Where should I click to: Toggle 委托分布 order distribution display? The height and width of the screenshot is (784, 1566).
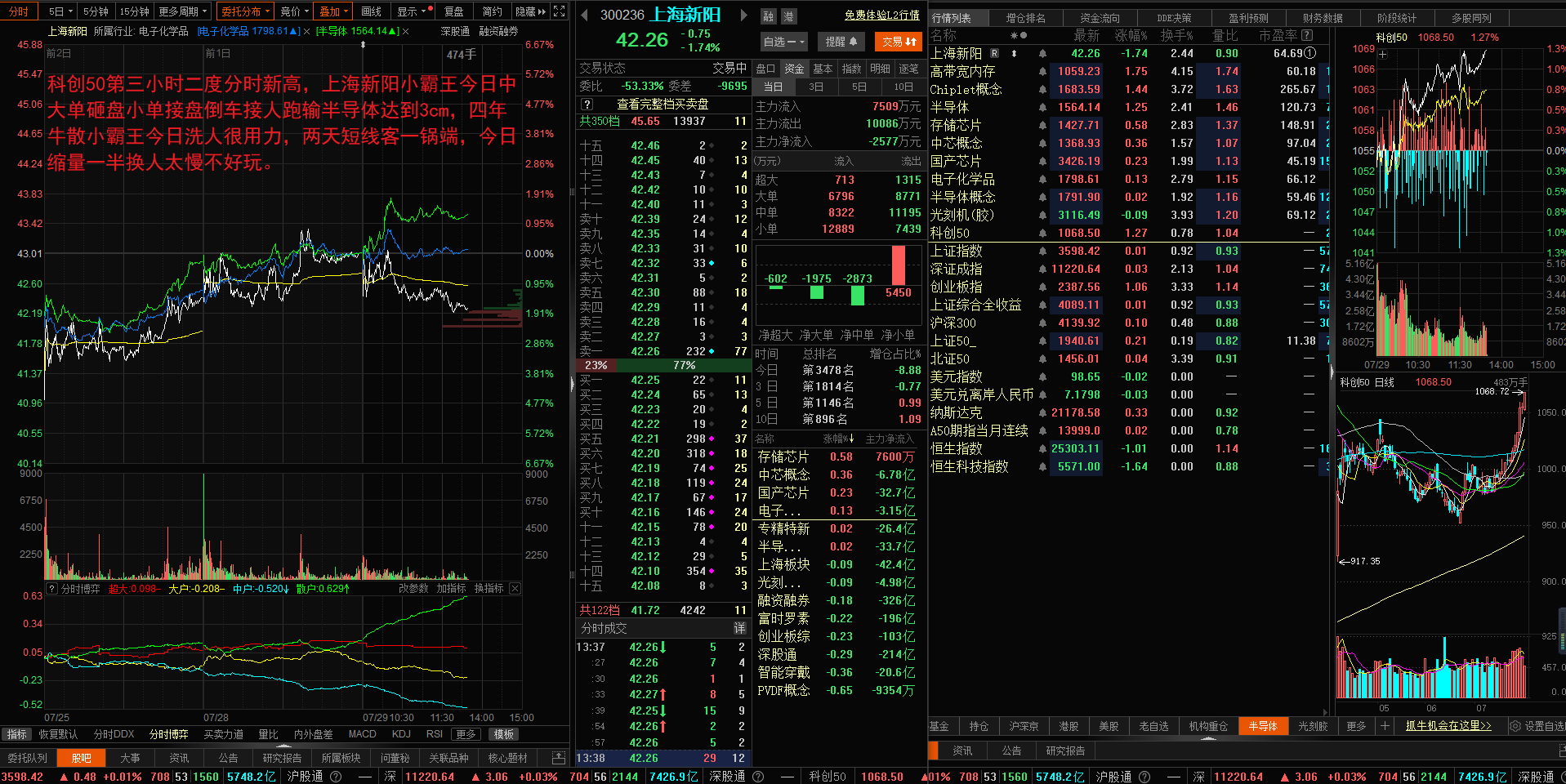tap(245, 11)
